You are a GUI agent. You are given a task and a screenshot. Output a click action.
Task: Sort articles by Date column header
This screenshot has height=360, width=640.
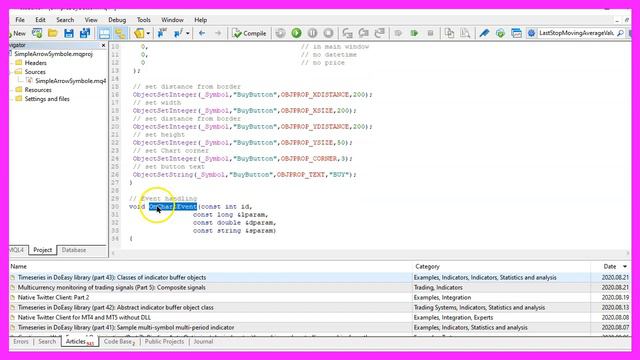pyautogui.click(x=611, y=267)
